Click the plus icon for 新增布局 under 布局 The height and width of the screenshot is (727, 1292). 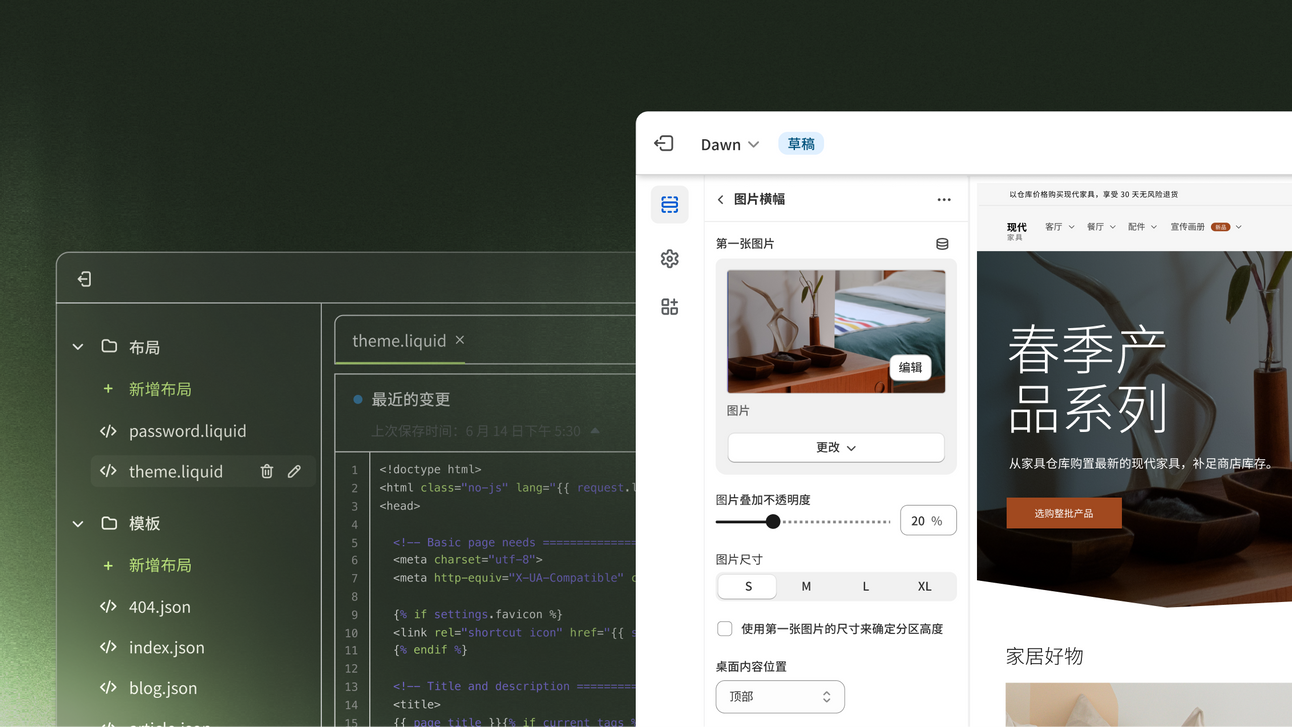pyautogui.click(x=108, y=389)
